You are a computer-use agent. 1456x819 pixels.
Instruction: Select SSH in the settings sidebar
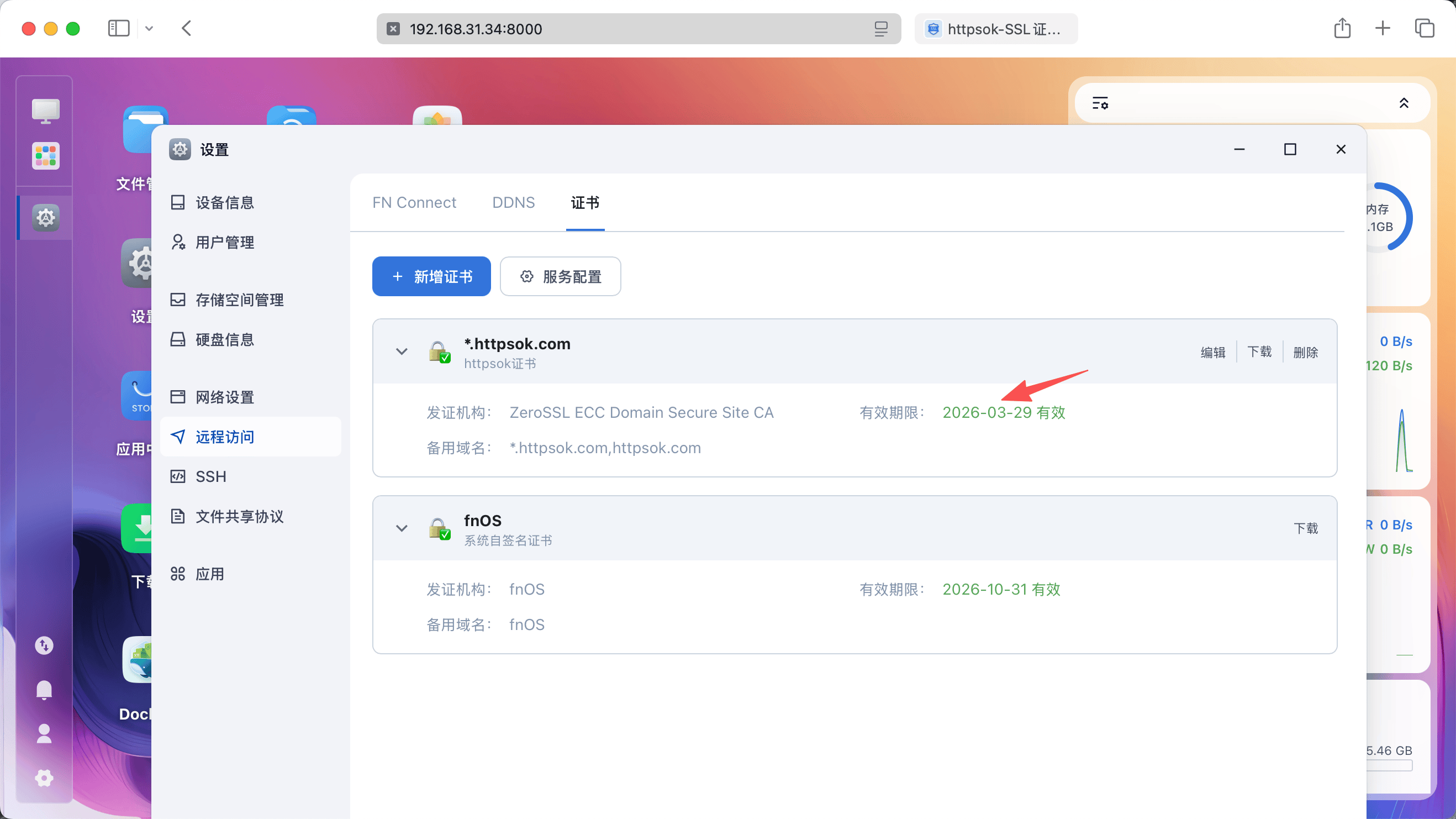click(211, 477)
